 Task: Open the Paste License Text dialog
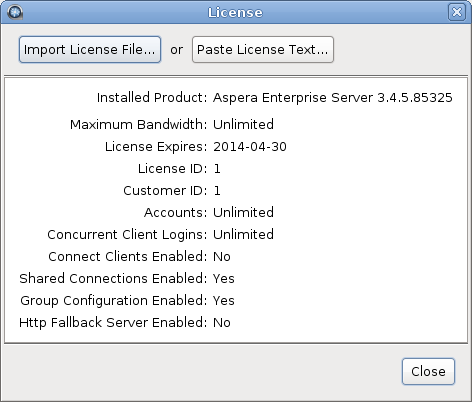pyautogui.click(x=263, y=50)
